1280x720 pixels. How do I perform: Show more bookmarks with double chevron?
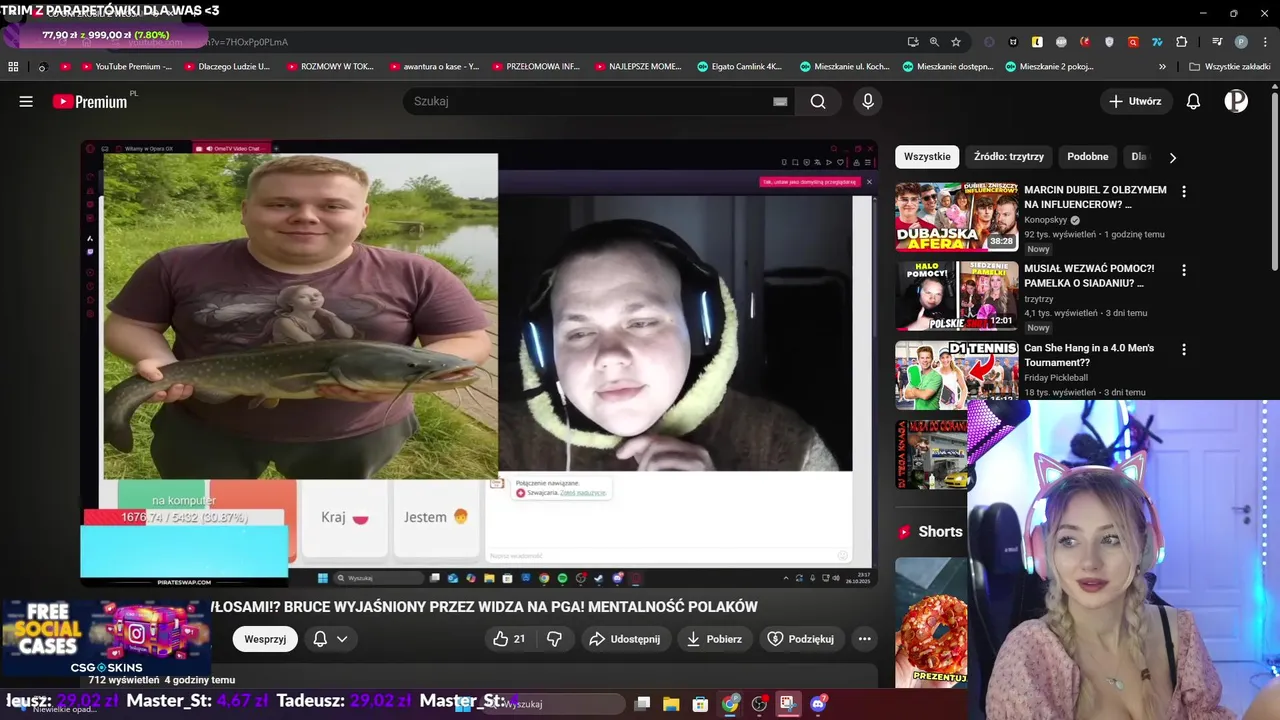(1162, 67)
